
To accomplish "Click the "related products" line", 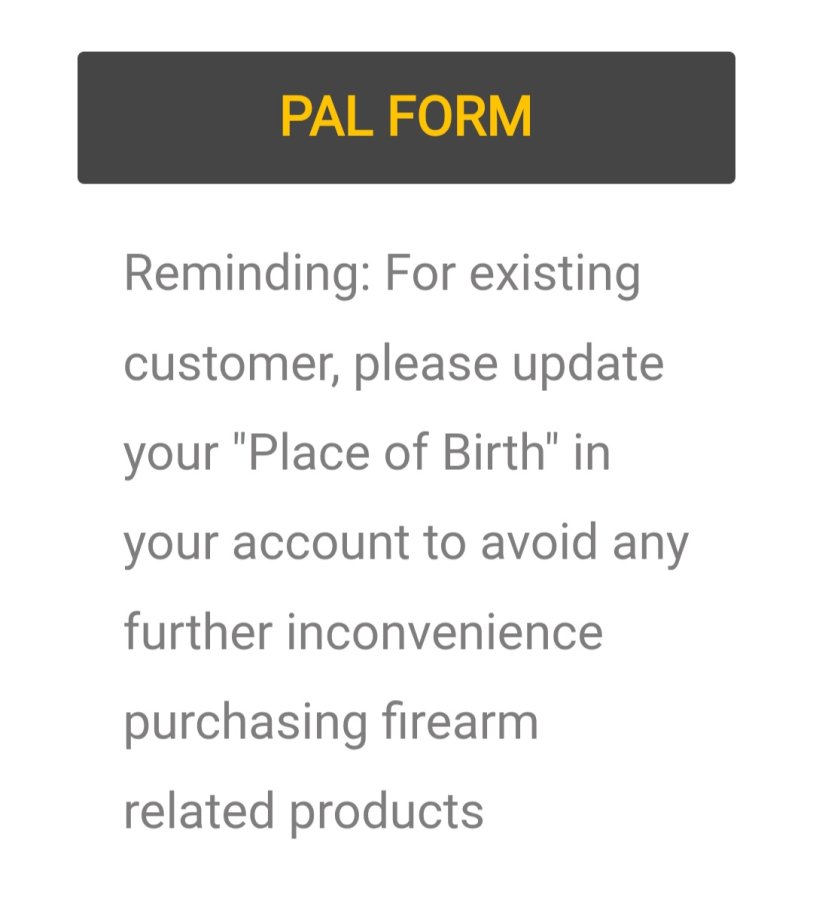I will [x=303, y=811].
